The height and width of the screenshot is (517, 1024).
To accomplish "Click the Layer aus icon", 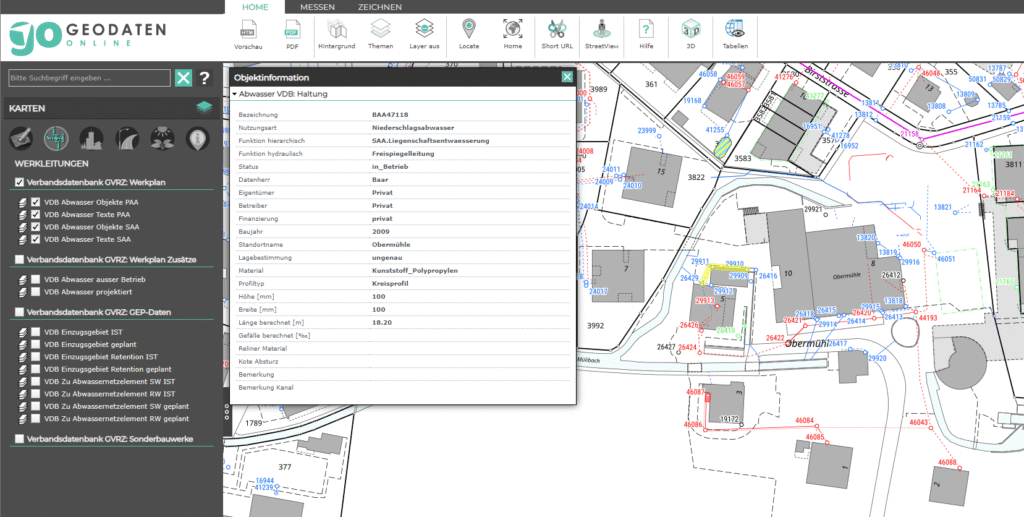I will tap(424, 31).
